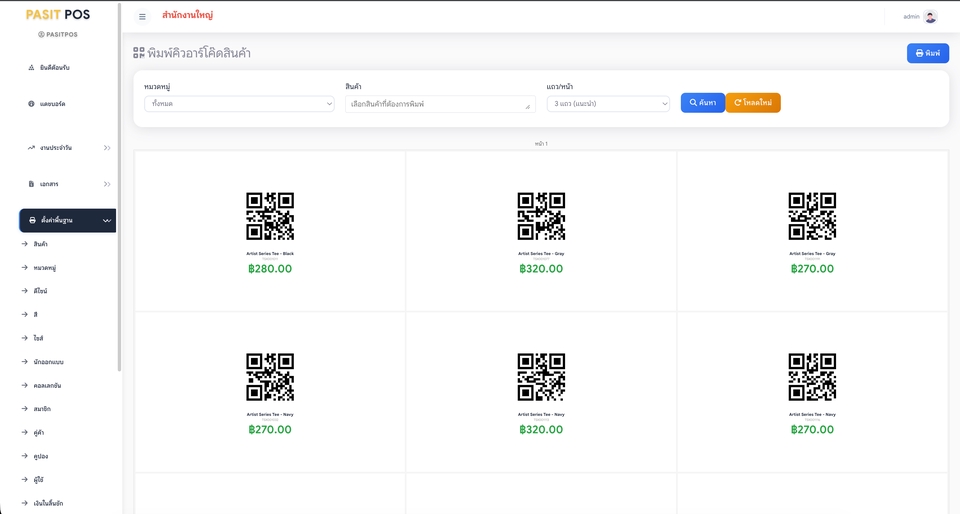Open คอลเลกชัน collections submenu item
The image size is (960, 514).
click(x=47, y=386)
